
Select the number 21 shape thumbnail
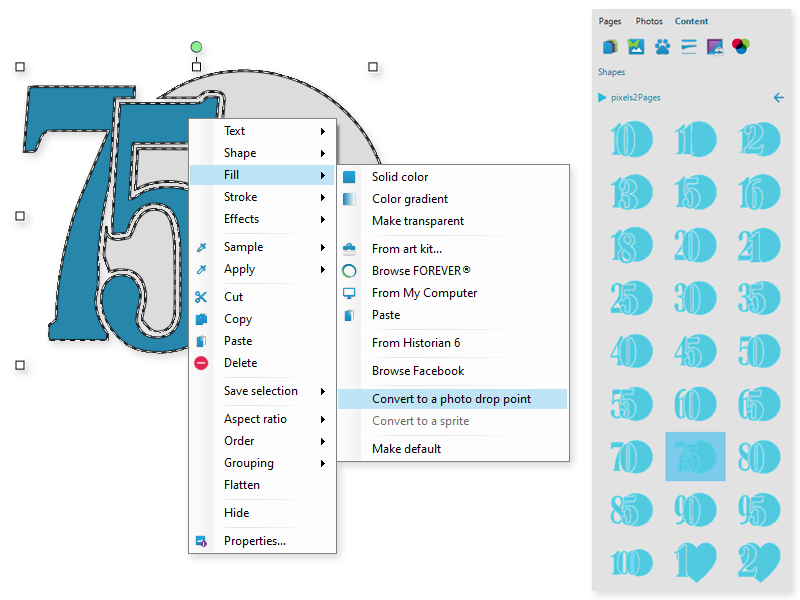pyautogui.click(x=759, y=245)
